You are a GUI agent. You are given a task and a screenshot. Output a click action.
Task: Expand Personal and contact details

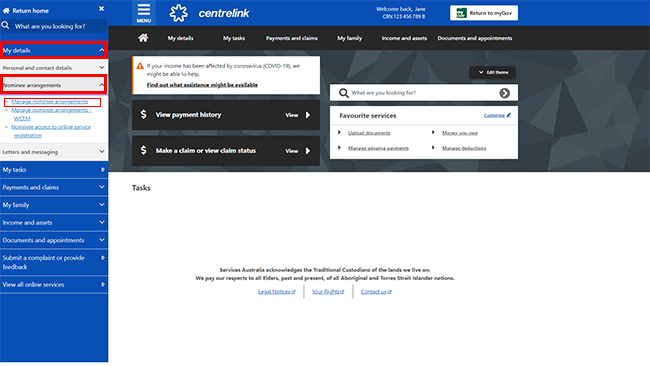point(54,68)
